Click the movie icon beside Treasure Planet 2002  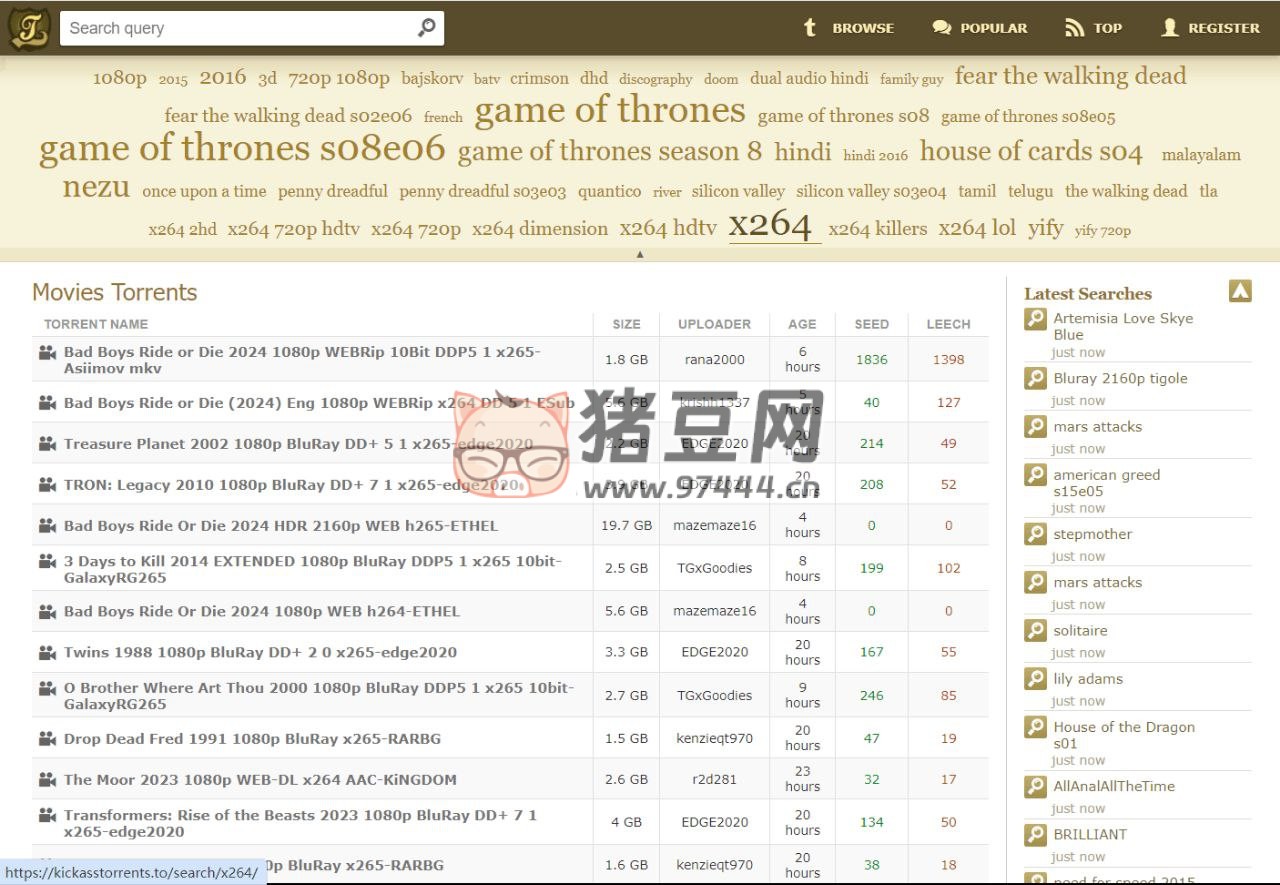click(x=46, y=443)
